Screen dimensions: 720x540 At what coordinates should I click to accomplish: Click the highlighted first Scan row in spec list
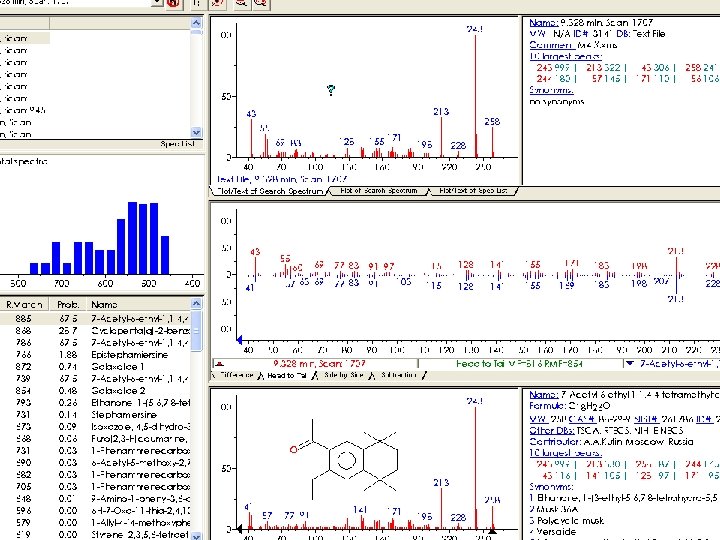point(25,38)
